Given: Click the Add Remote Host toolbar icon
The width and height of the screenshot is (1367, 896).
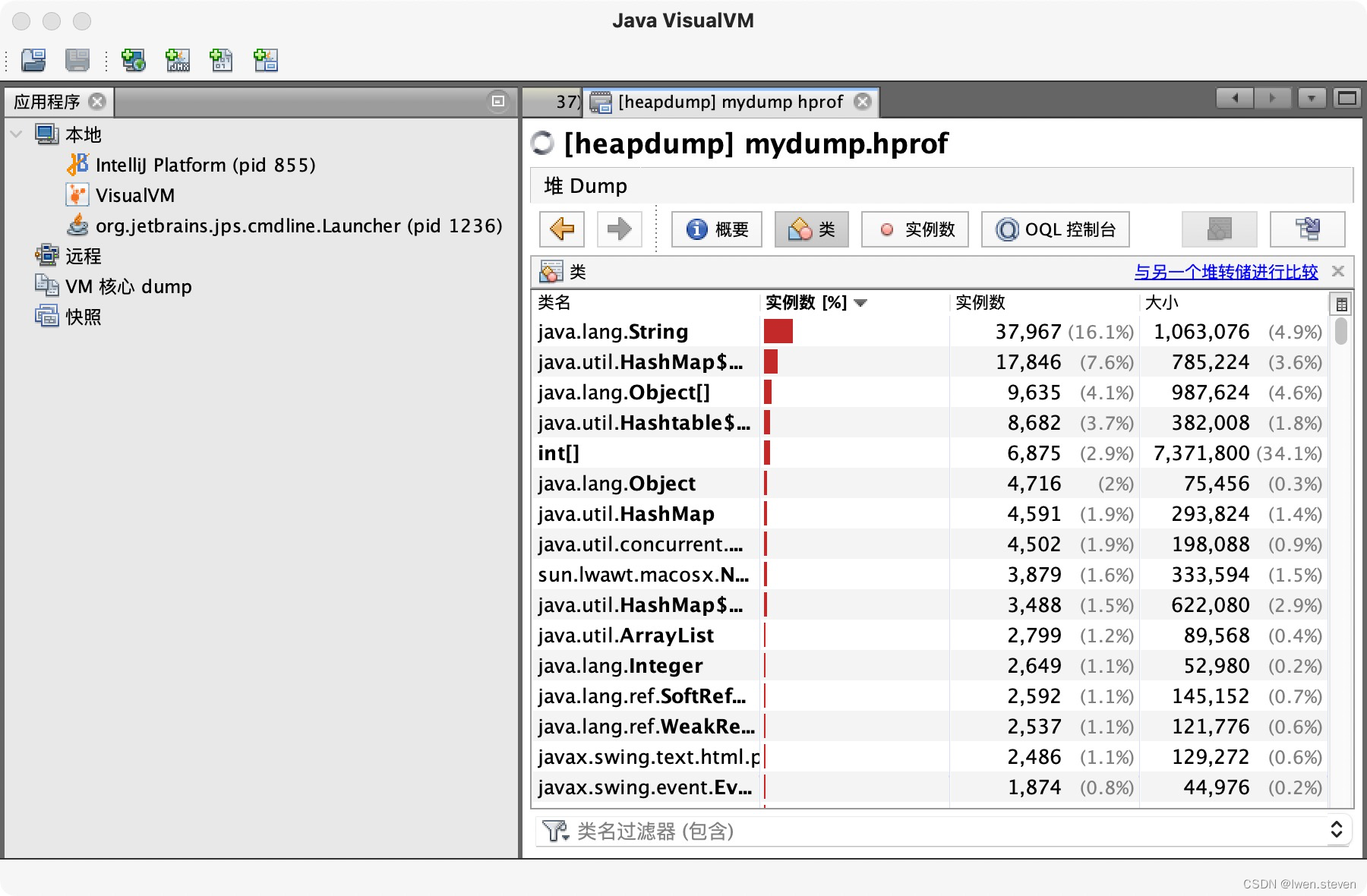Looking at the screenshot, I should tap(134, 60).
